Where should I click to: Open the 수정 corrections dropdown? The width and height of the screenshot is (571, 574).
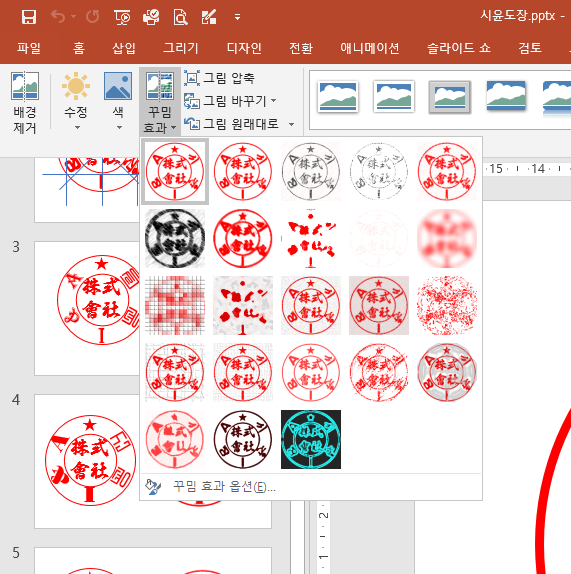pyautogui.click(x=76, y=101)
